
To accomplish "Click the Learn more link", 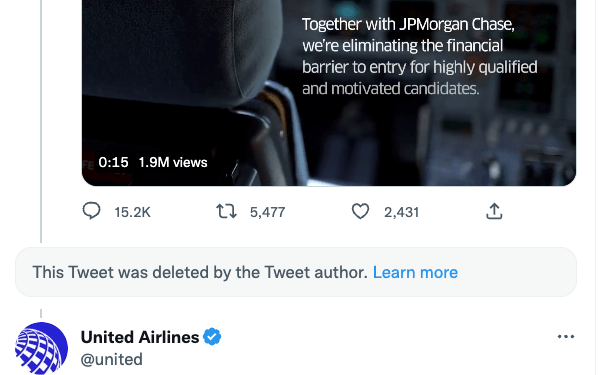I will coord(415,272).
